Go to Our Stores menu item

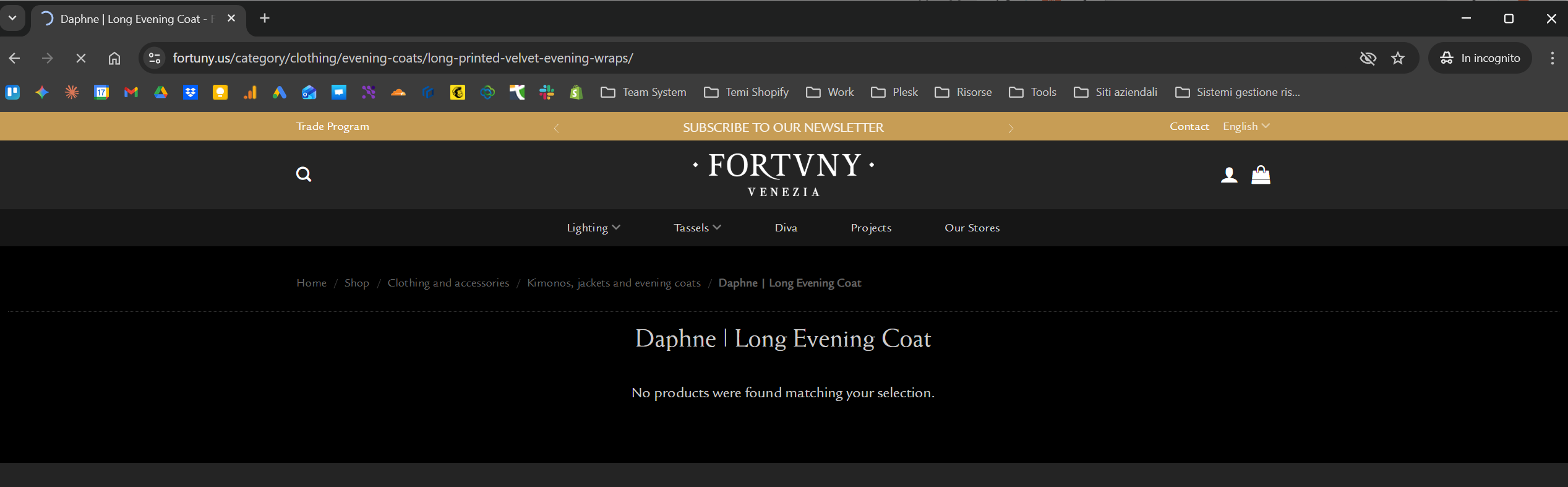coord(972,228)
